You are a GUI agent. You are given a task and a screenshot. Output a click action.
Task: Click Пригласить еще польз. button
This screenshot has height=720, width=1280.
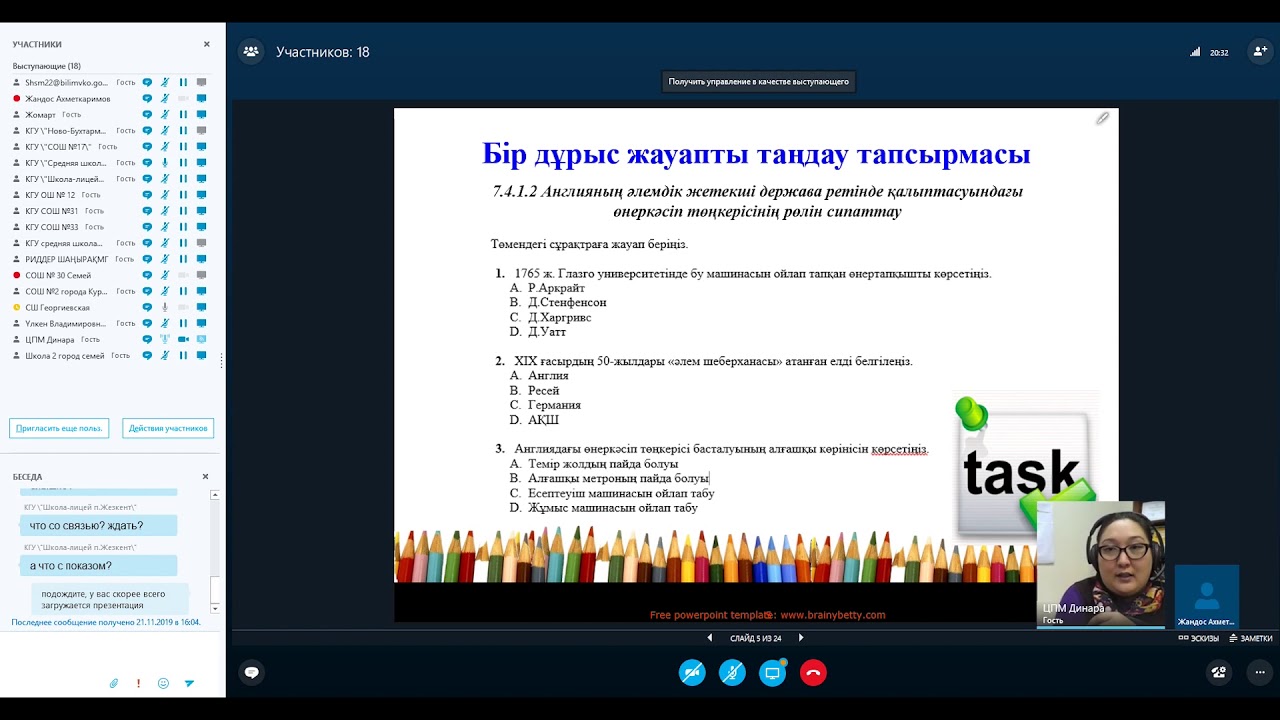pyautogui.click(x=59, y=428)
